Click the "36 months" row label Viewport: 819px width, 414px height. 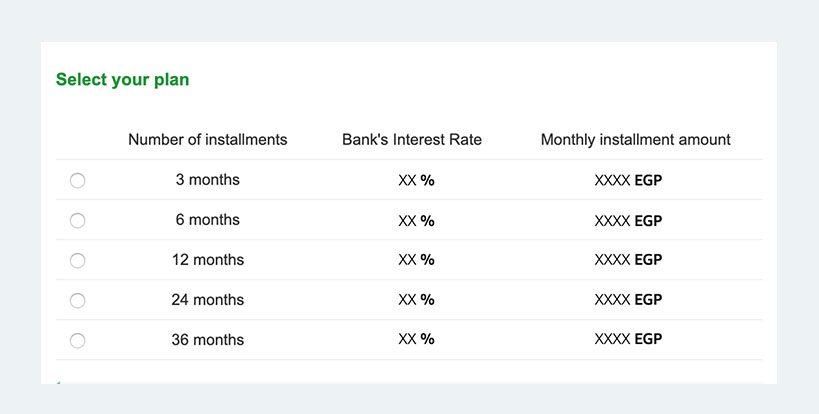click(208, 340)
